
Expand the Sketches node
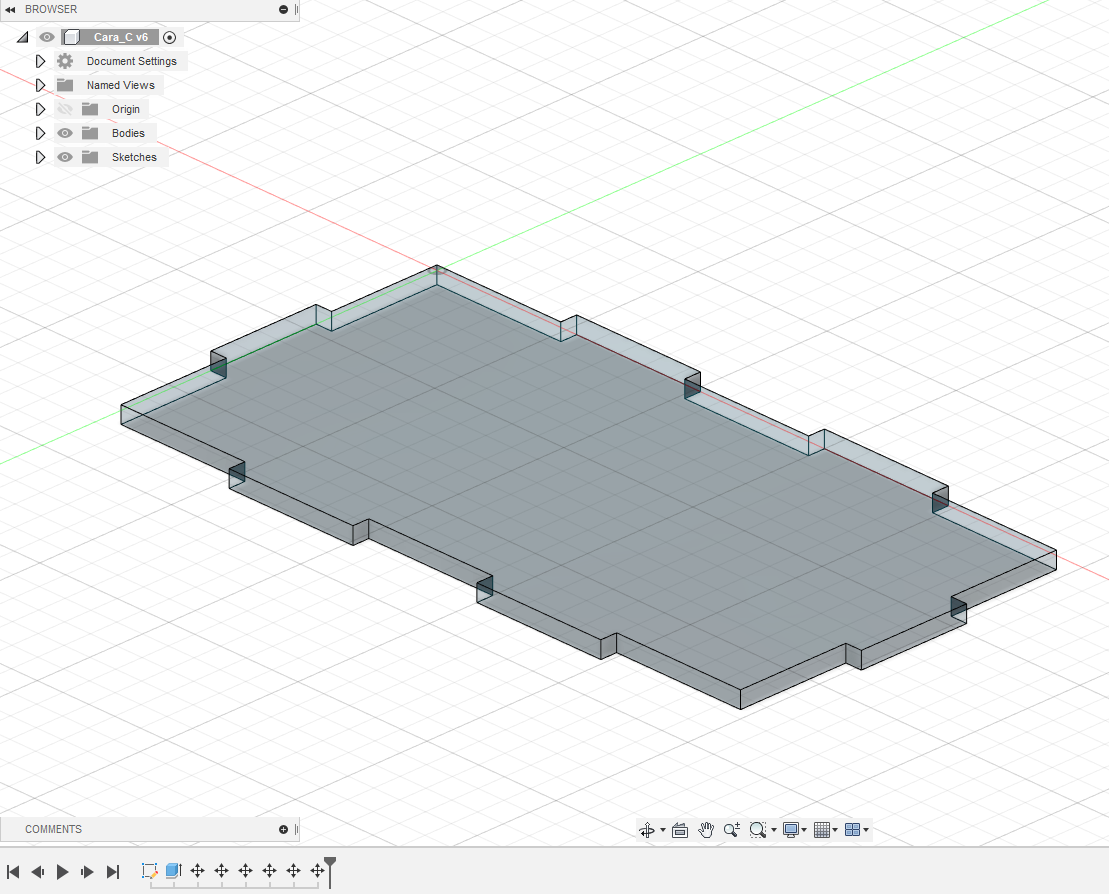coord(40,157)
